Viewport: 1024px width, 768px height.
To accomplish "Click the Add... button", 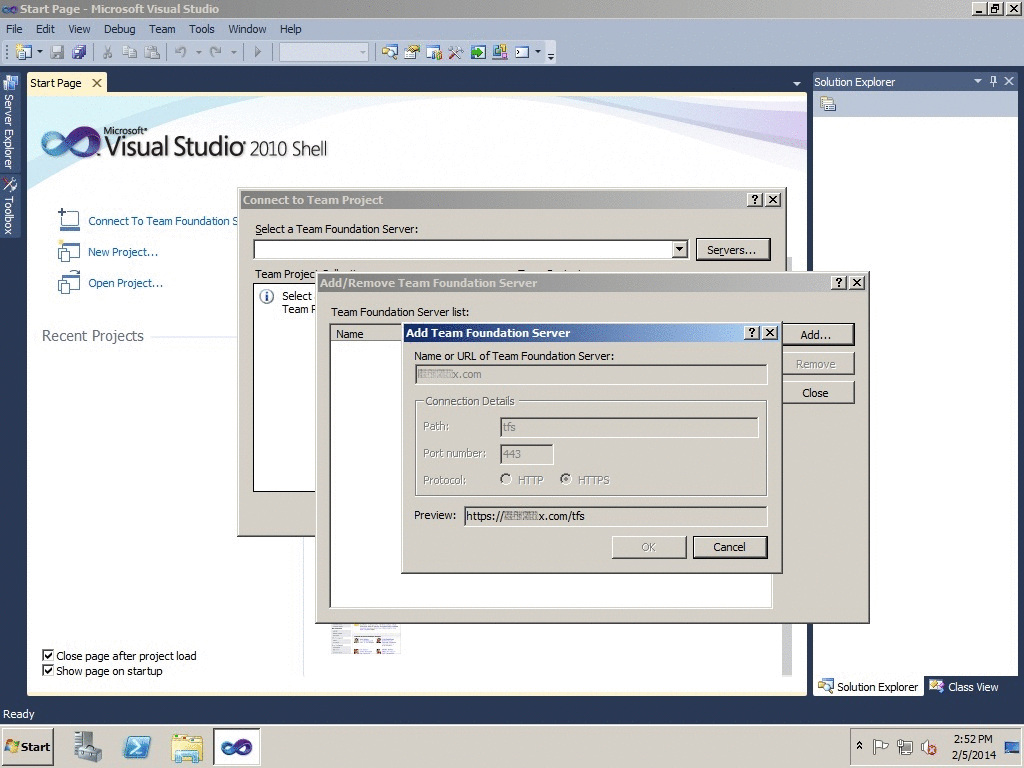I will (x=816, y=335).
